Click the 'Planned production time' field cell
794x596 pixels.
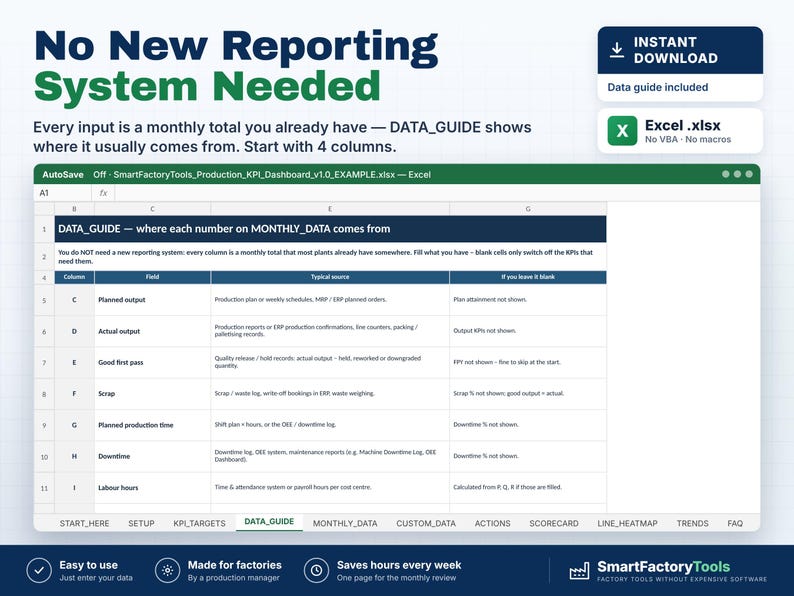click(152, 425)
